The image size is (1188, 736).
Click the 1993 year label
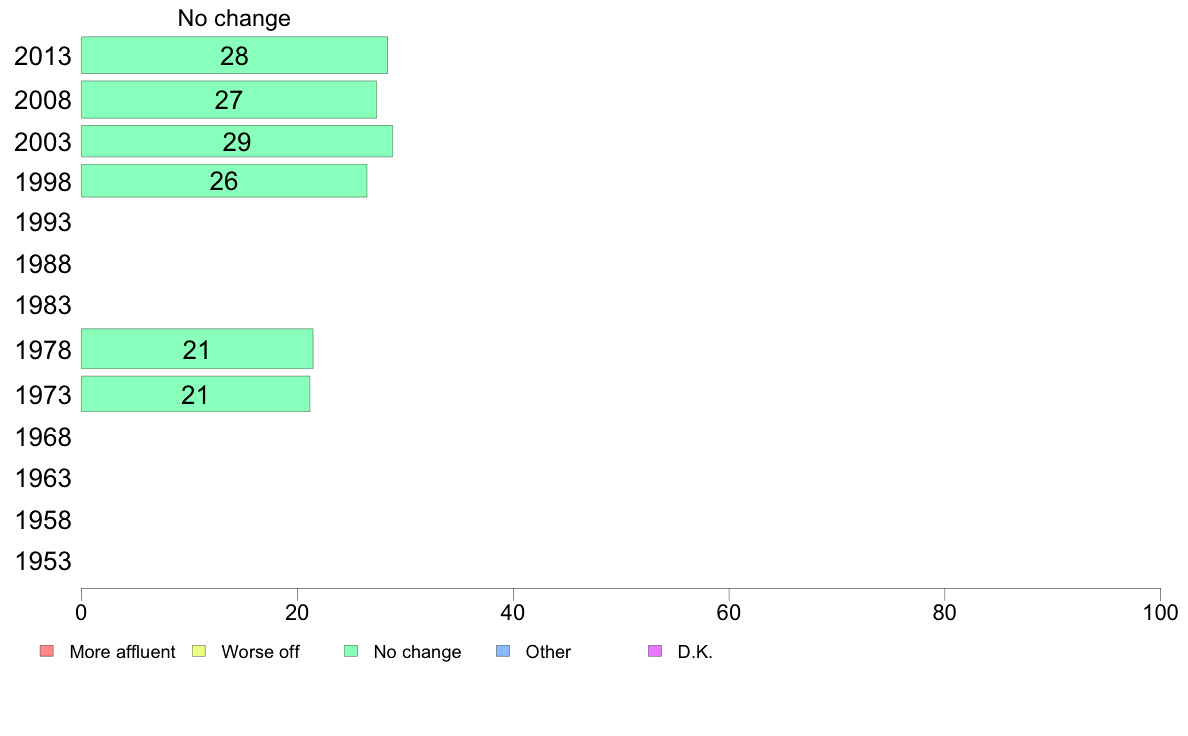[43, 222]
